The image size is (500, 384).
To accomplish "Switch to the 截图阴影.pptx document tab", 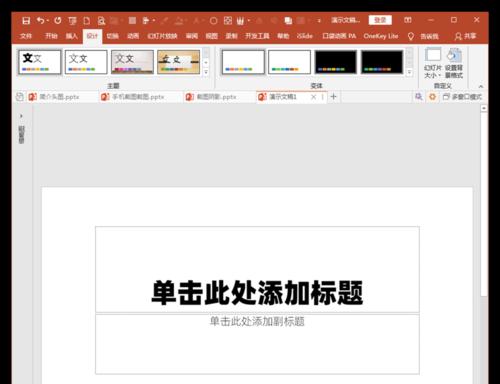I will (211, 97).
